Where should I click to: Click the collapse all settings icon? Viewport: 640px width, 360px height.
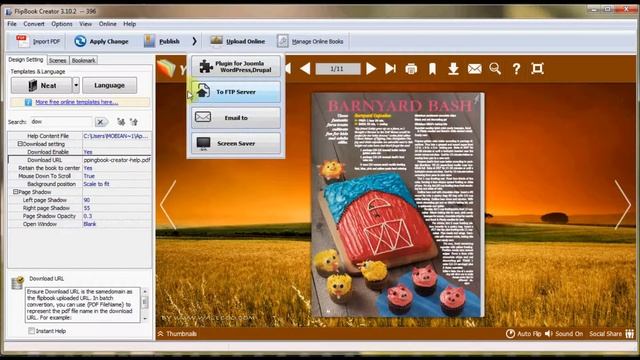(134, 122)
